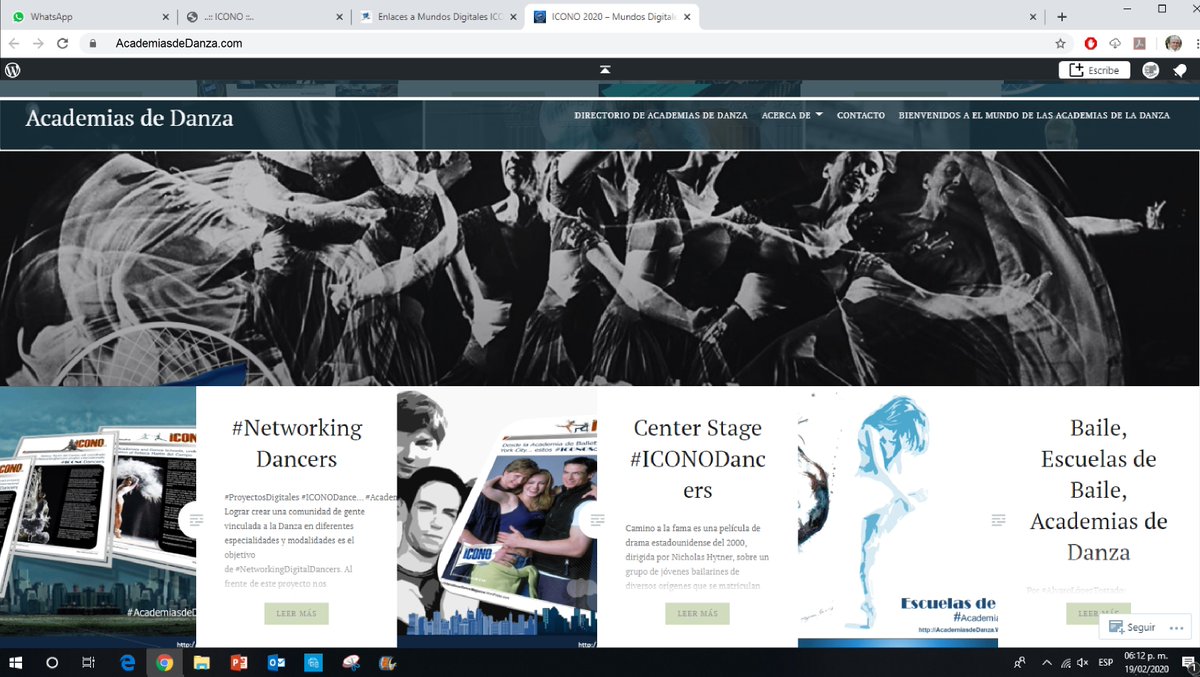The height and width of the screenshot is (677, 1200).
Task: Bookmark this page with the star icon
Action: (x=1060, y=44)
